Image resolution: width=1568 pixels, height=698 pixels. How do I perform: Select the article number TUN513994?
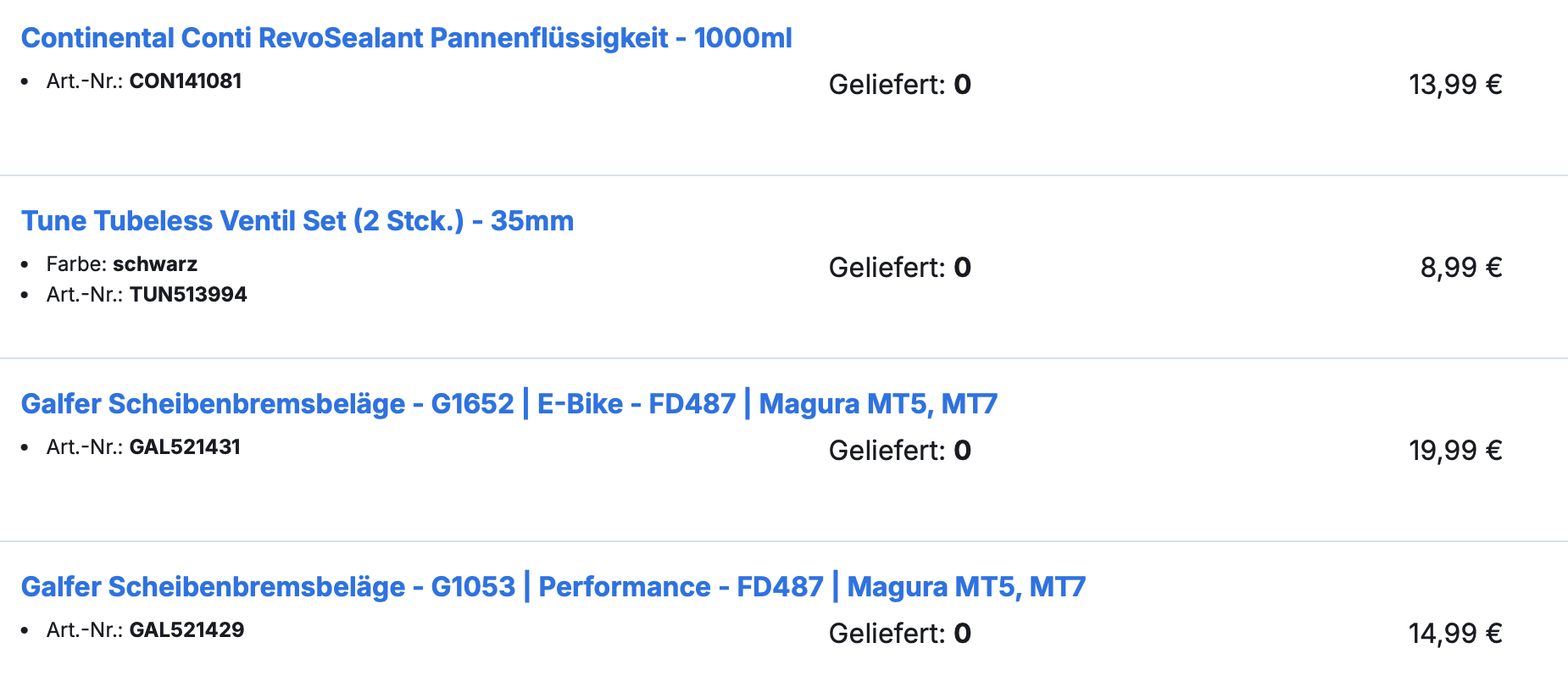[x=189, y=295]
